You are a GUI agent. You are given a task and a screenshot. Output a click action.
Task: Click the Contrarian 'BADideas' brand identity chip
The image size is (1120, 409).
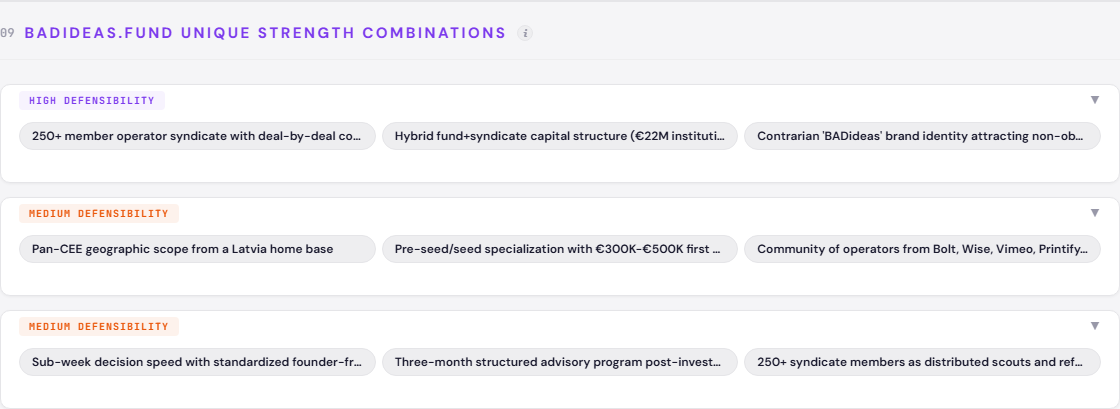922,136
